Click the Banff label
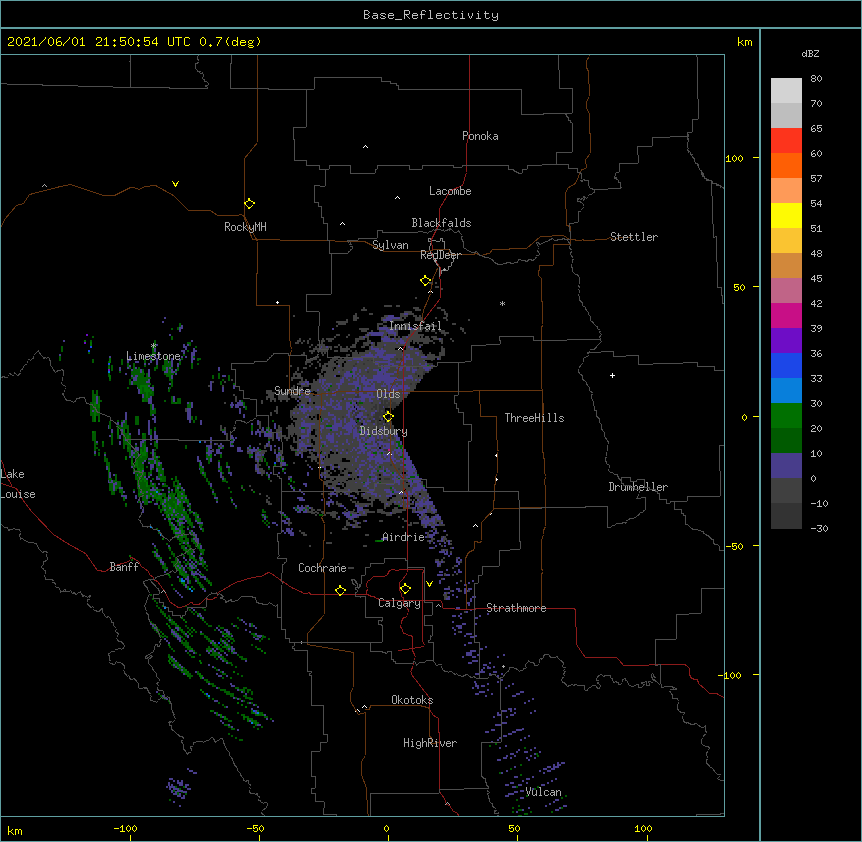This screenshot has width=862, height=842. tap(124, 567)
